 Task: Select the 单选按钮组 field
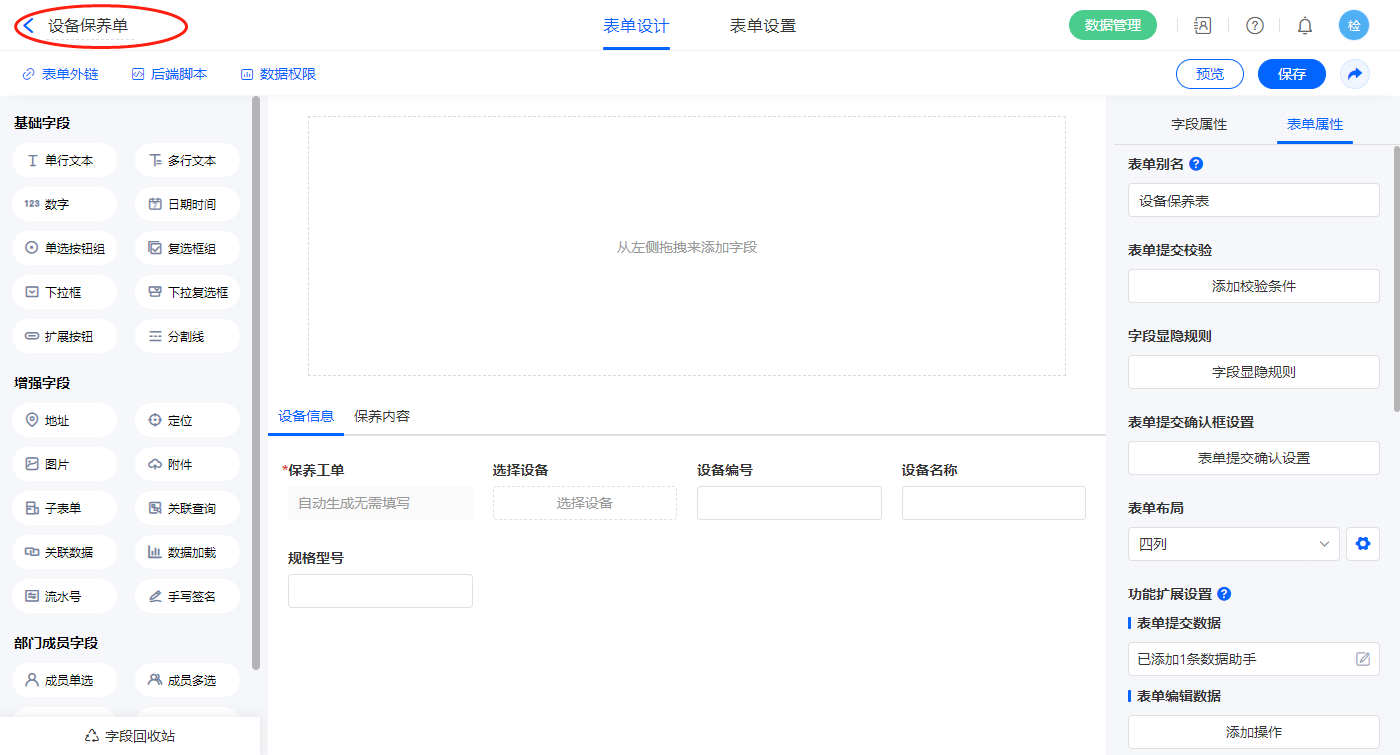(x=65, y=248)
